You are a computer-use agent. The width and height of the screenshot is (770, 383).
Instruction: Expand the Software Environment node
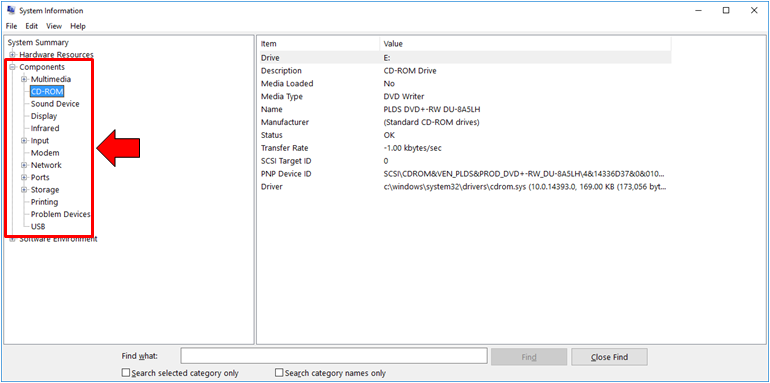[x=12, y=239]
